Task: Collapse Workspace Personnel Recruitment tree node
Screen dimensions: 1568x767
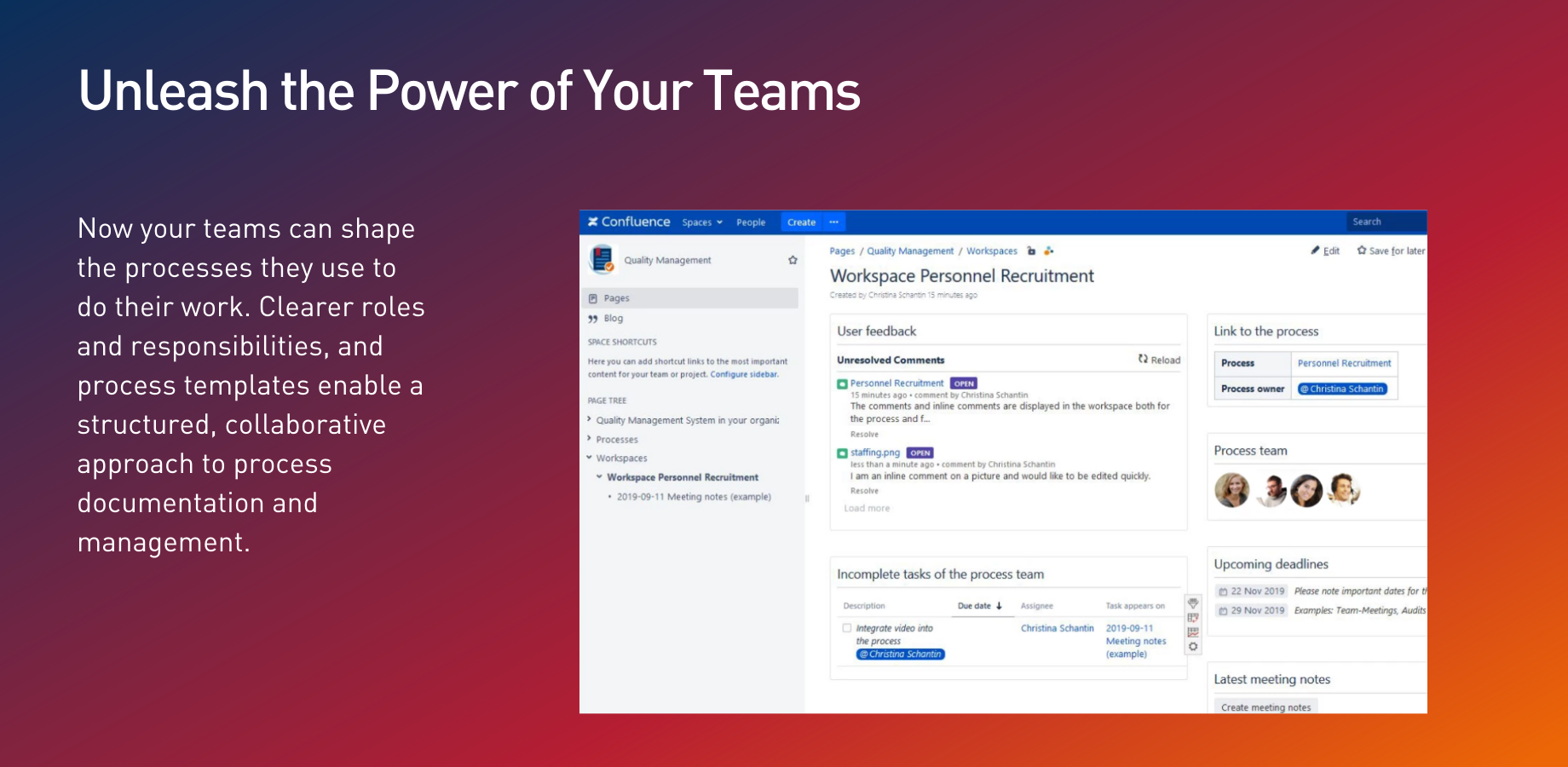Action: click(599, 477)
